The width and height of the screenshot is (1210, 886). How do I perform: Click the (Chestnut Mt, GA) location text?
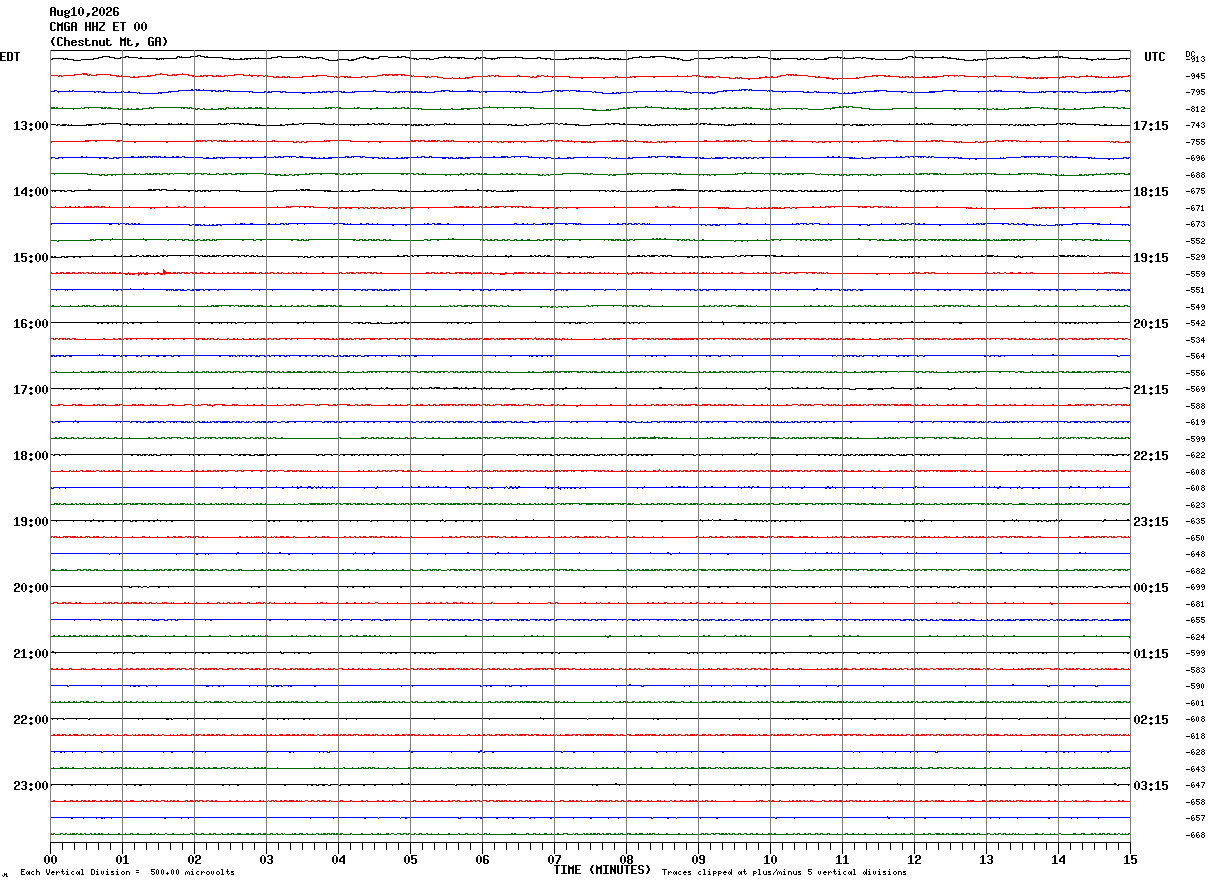pyautogui.click(x=109, y=42)
